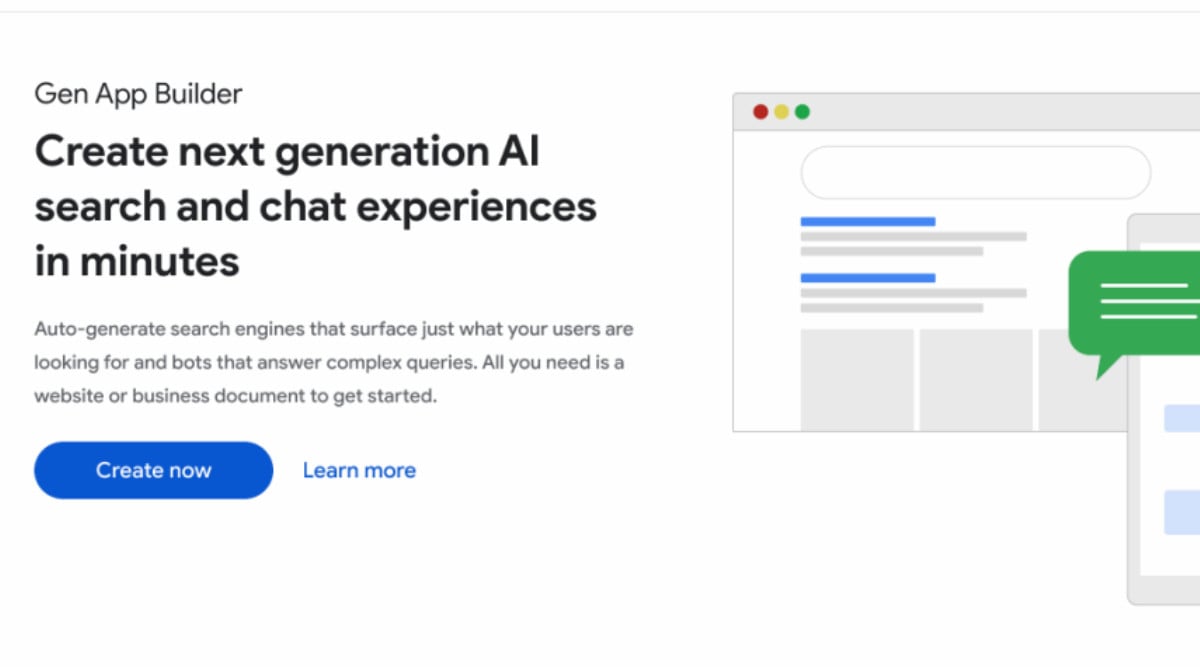
Task: Click the red window dot in the mockup
Action: (x=761, y=111)
